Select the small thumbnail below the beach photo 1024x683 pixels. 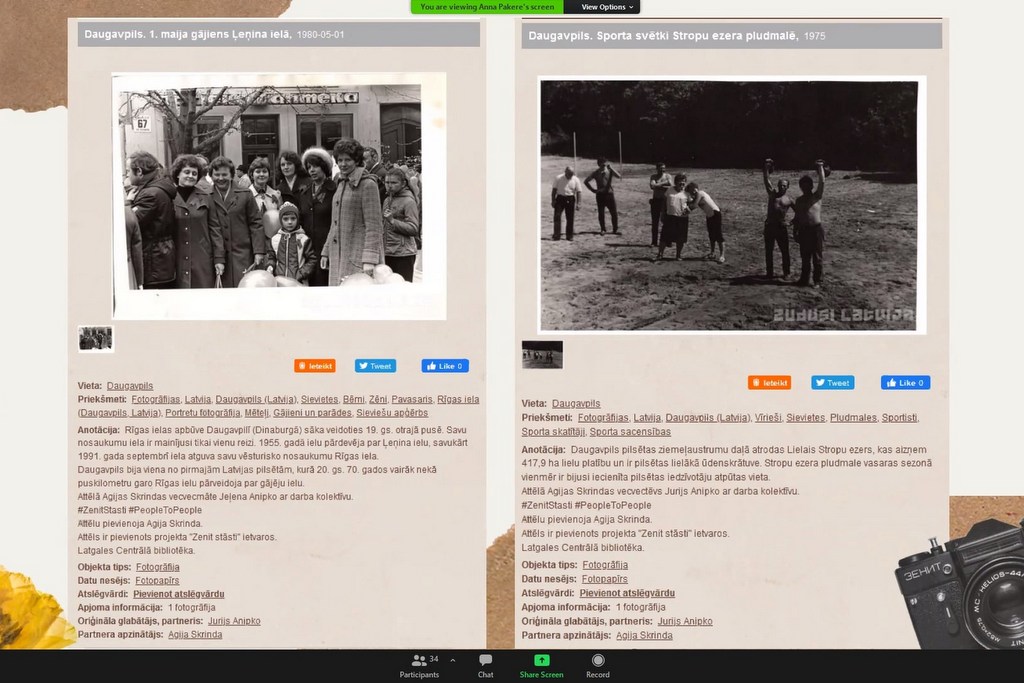pos(542,355)
